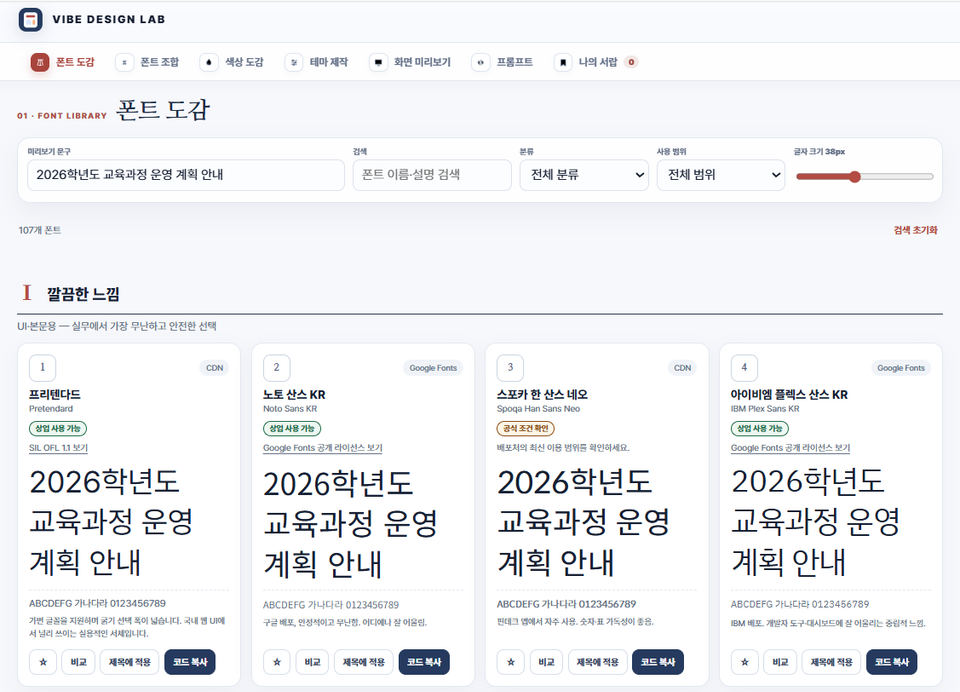Open Google Fonts license link for 노토 산스 KR
Screen dimensions: 960x692
[323, 448]
